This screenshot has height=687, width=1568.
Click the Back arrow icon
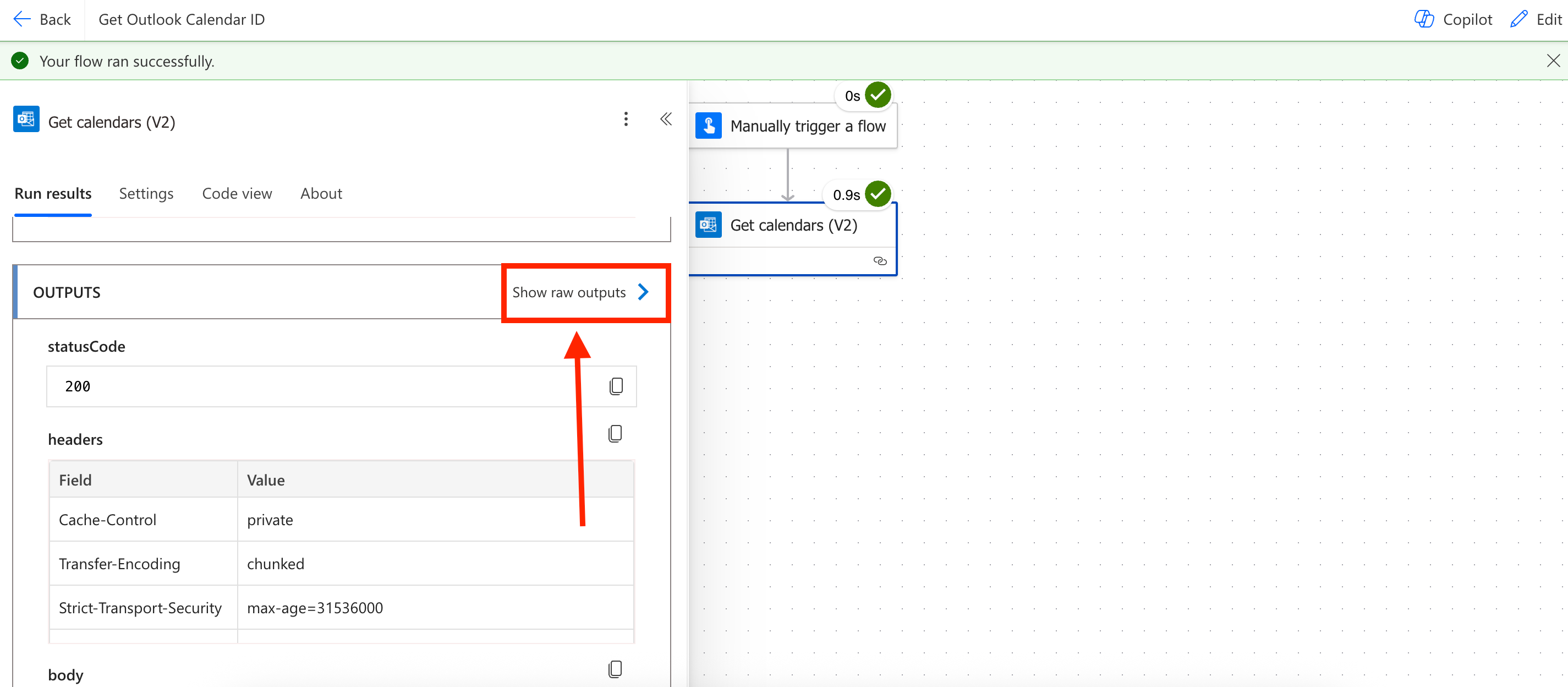coord(22,19)
